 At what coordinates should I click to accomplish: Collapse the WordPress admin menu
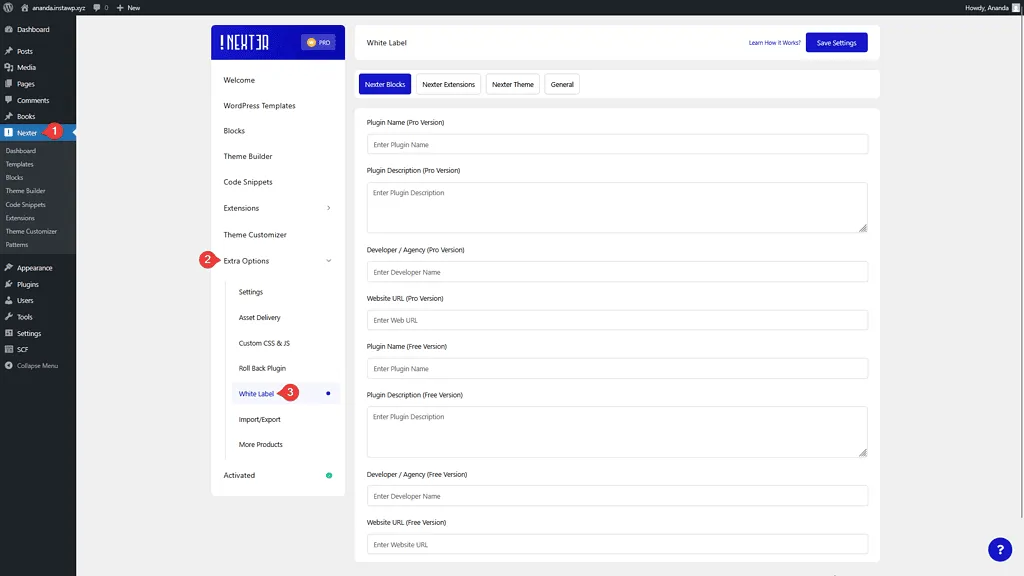point(31,366)
